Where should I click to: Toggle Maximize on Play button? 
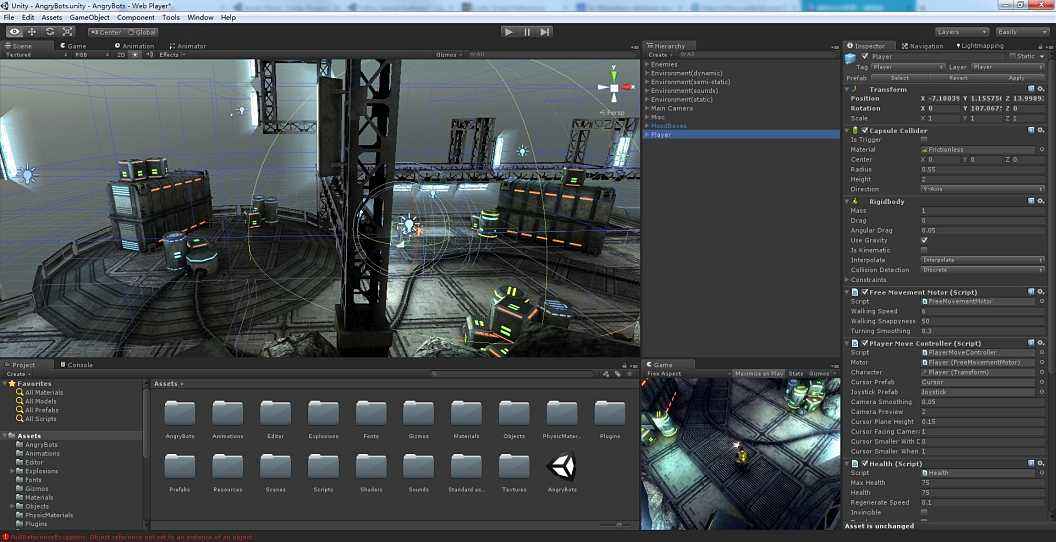click(758, 374)
